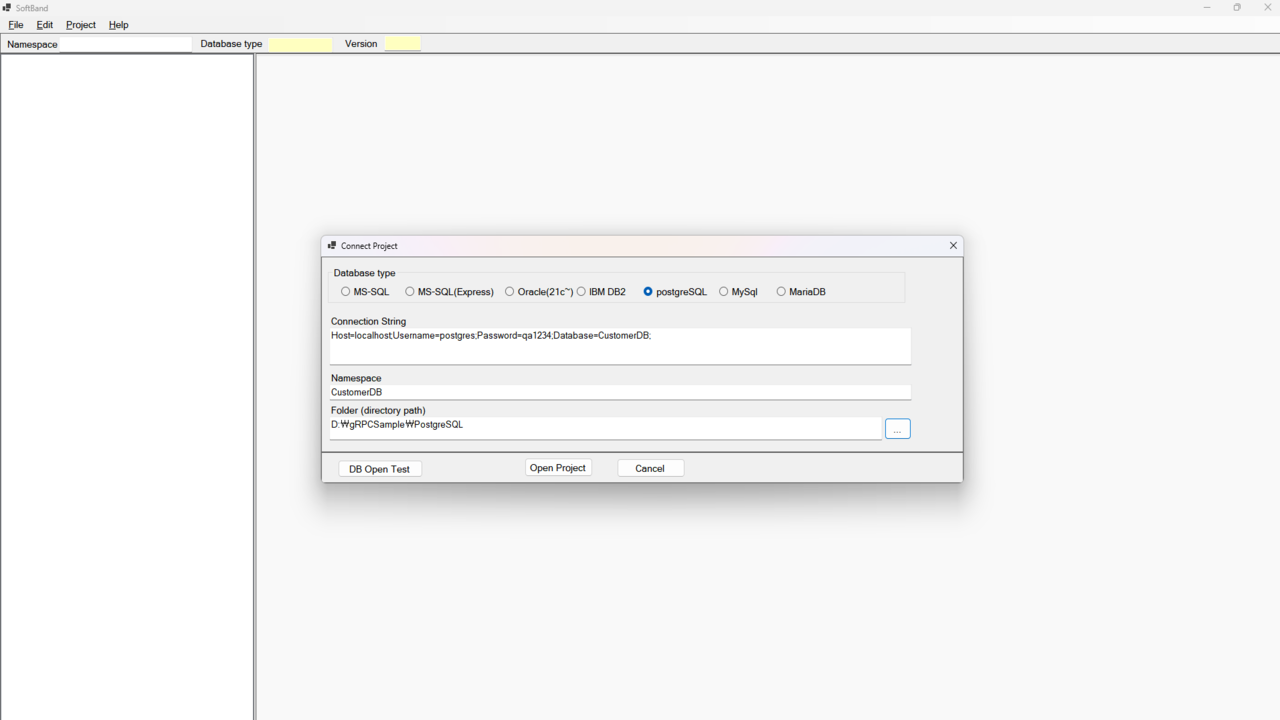
Task: Click into the Connection String text box
Action: (620, 346)
